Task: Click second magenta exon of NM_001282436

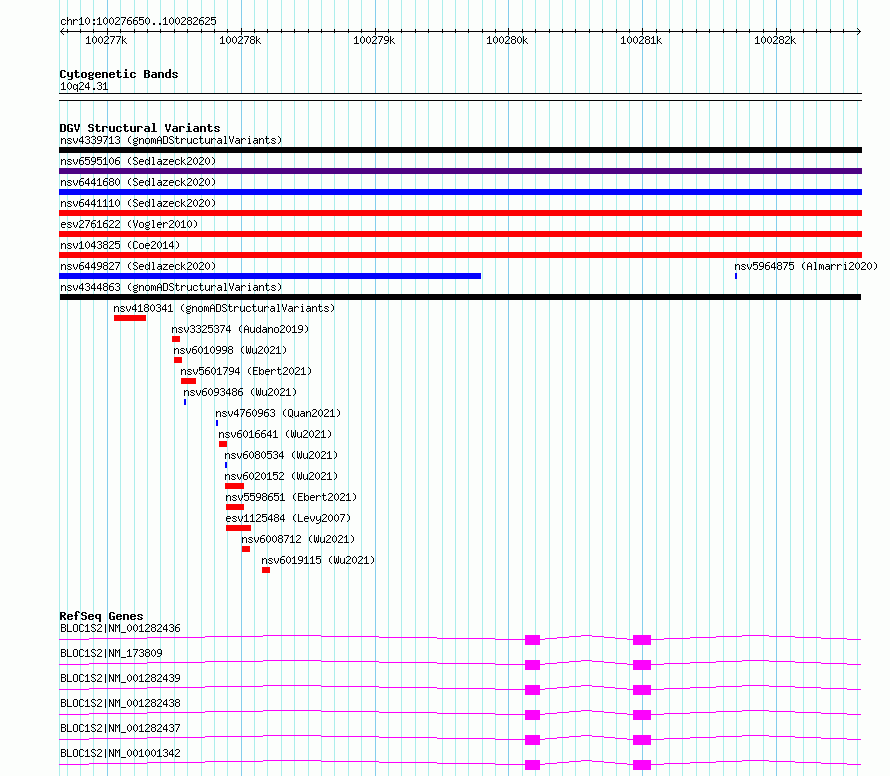Action: pos(642,640)
